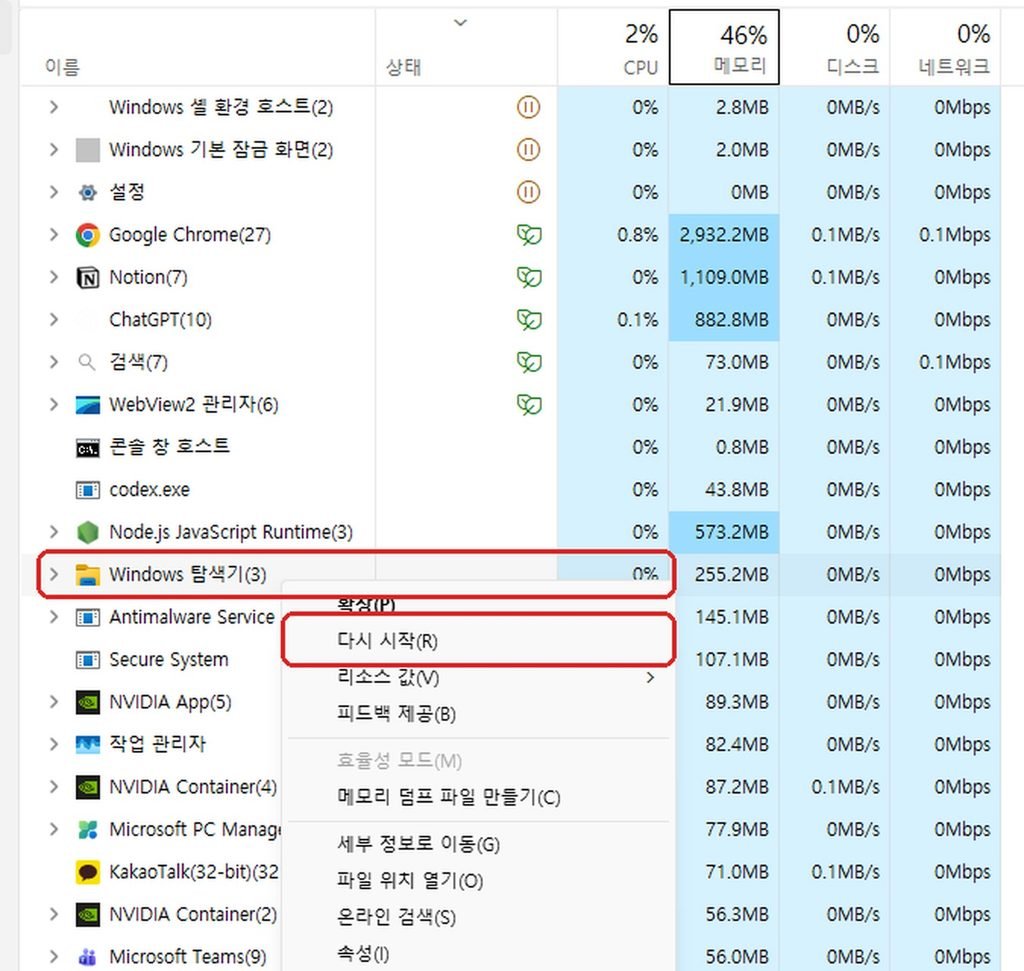
Task: Select the 콘솔 창 호스트 process name
Action: 169,447
